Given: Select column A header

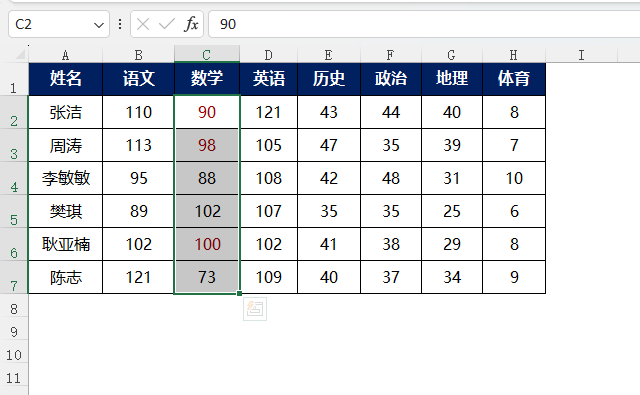Looking at the screenshot, I should (65, 54).
